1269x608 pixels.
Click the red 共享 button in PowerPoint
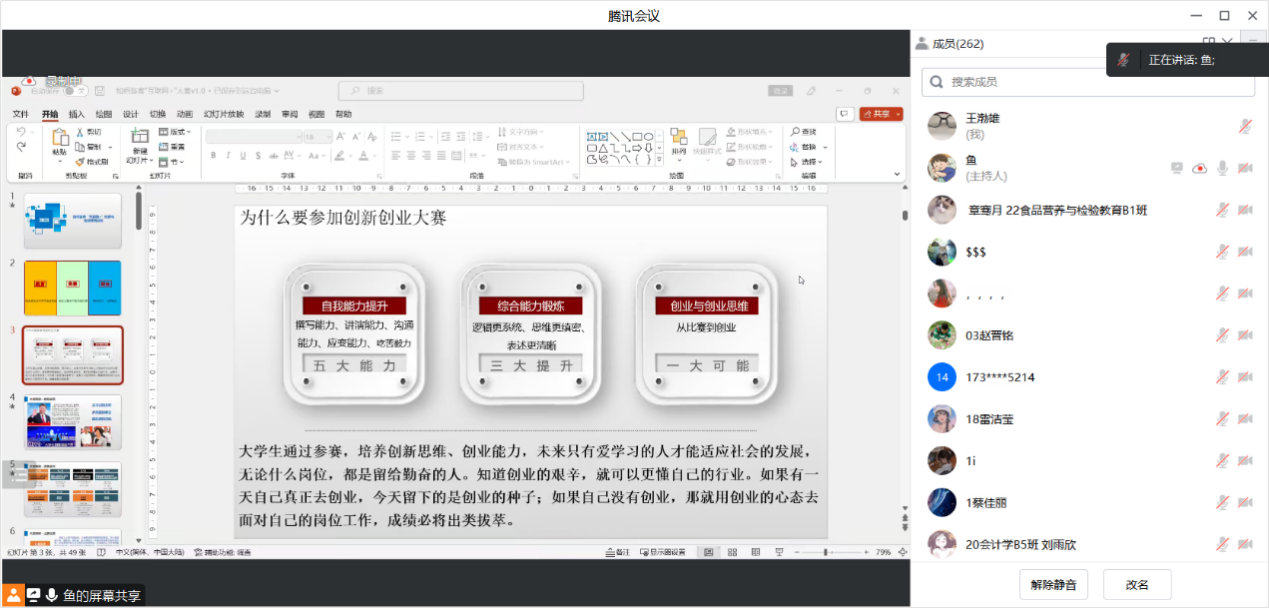tap(881, 114)
